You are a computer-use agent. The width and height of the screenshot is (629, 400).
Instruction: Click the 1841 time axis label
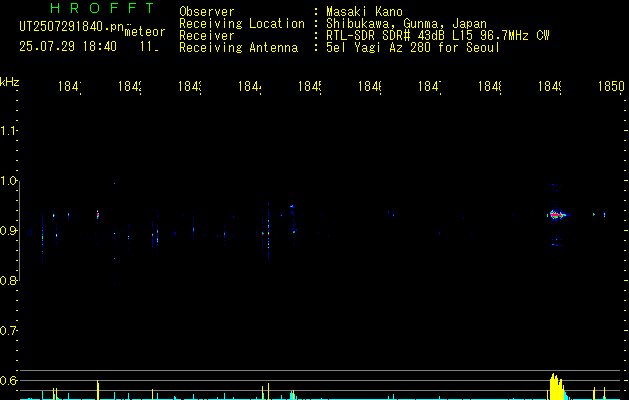tap(70, 86)
